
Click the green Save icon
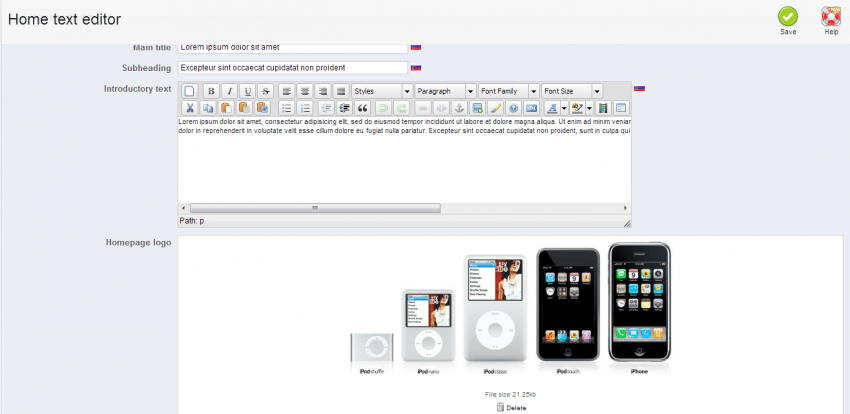click(788, 16)
